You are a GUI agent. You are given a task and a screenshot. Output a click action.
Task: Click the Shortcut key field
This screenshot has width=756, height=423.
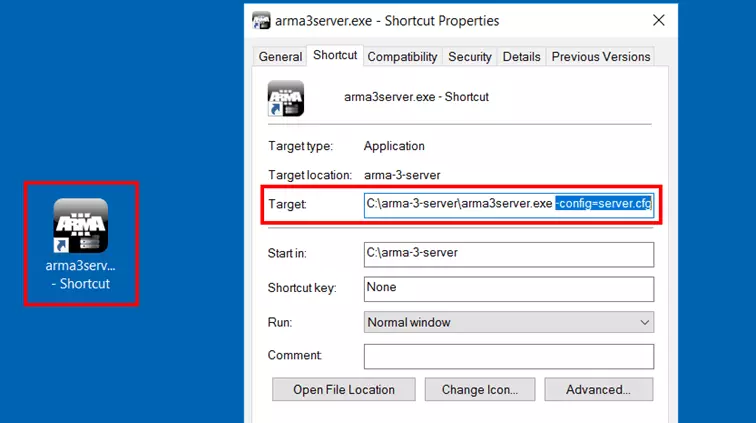tap(508, 288)
